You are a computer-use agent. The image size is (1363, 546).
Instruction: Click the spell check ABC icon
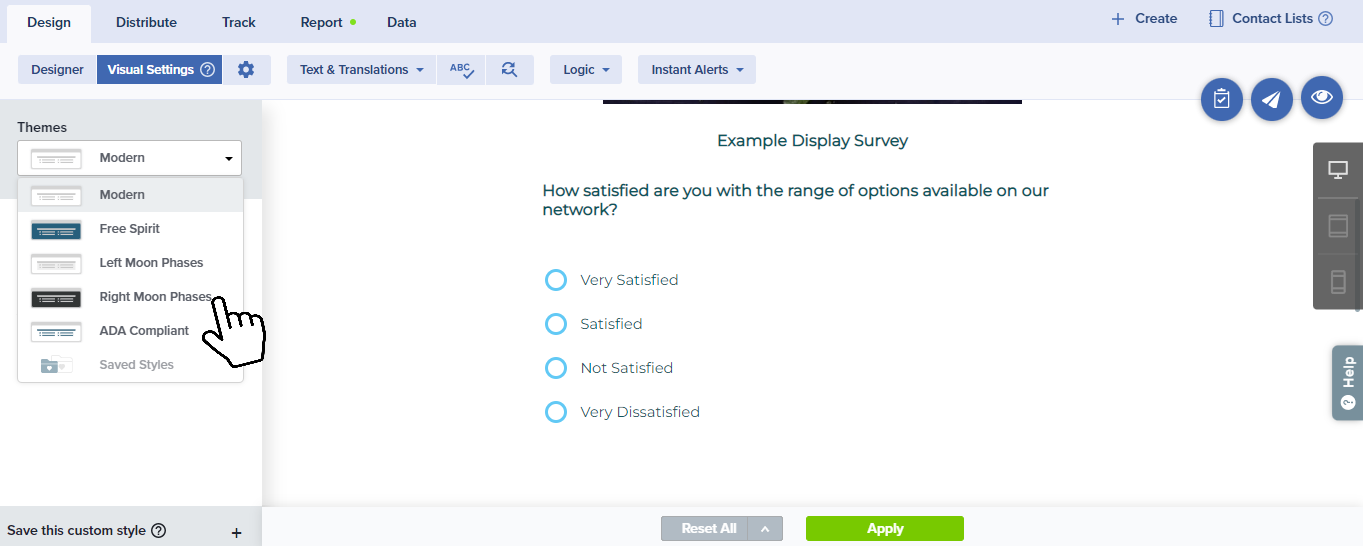pos(461,70)
